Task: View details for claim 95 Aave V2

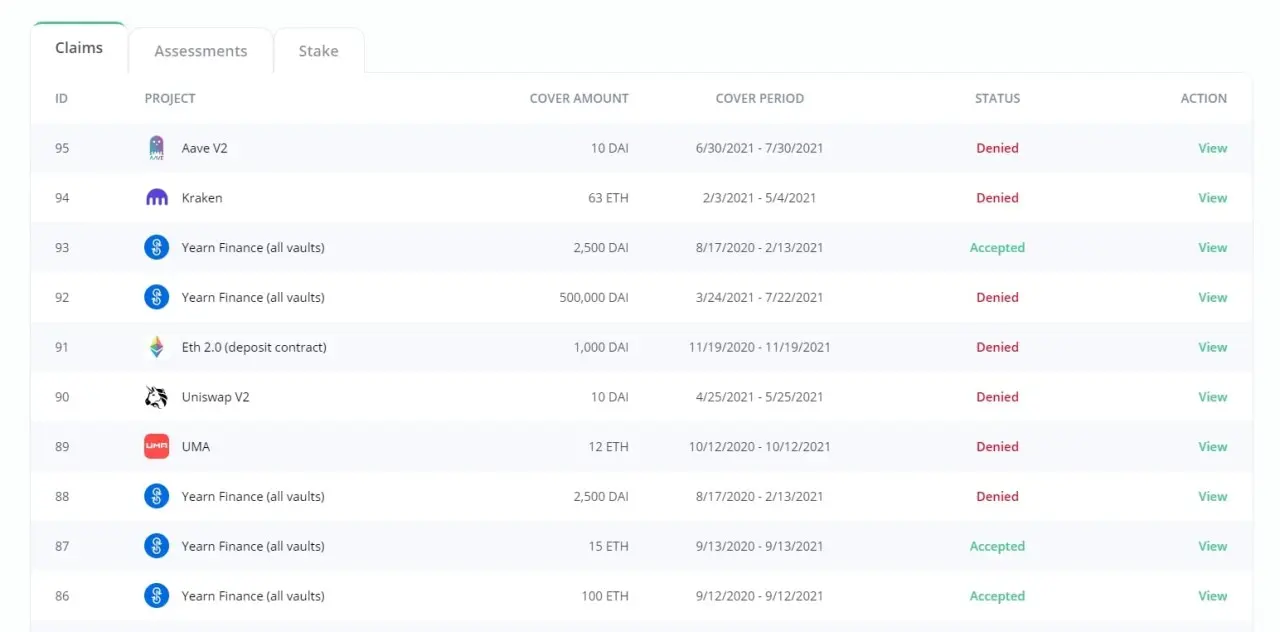Action: tap(1212, 148)
